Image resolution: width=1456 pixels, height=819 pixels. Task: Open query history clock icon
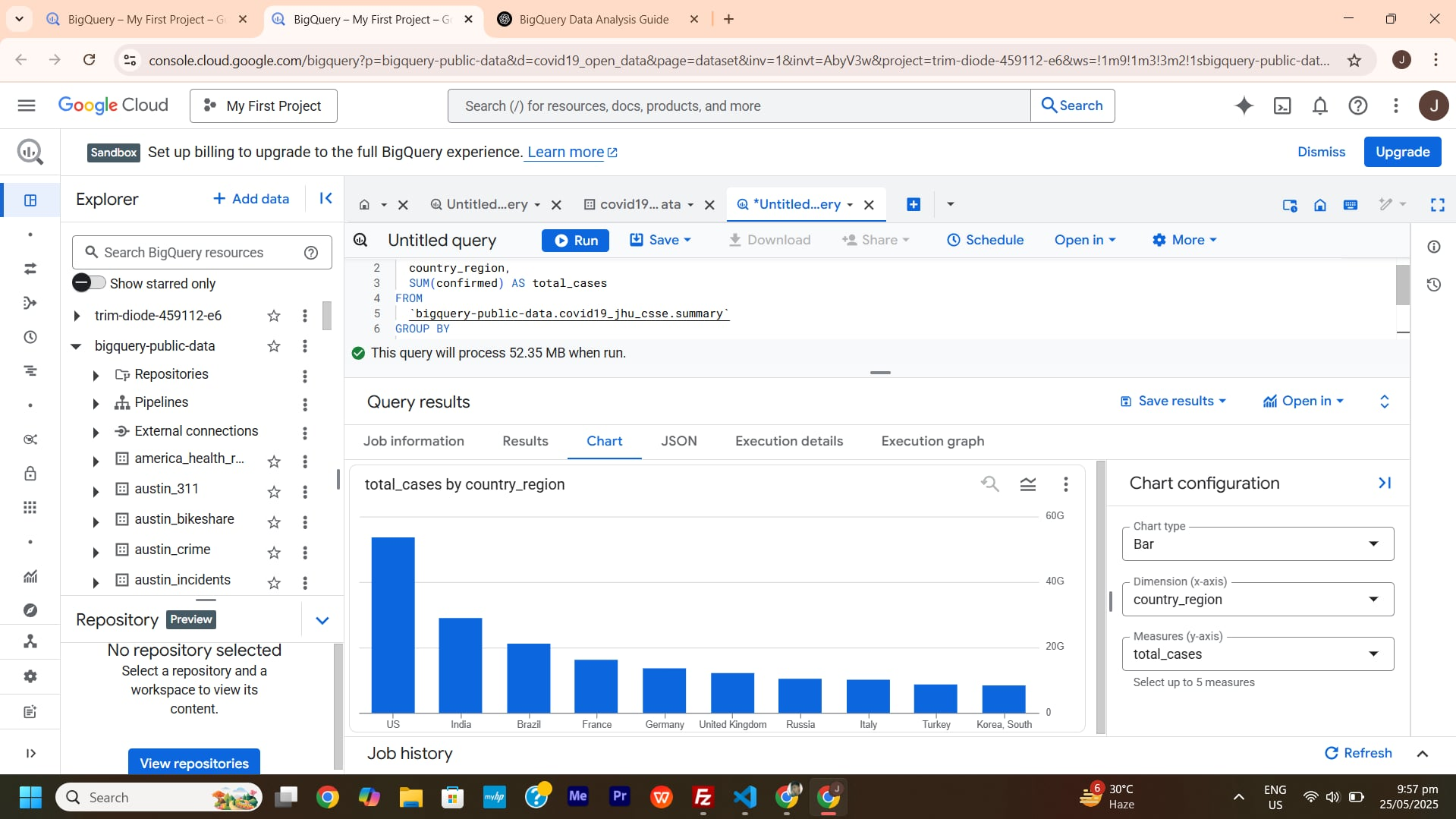1433,285
